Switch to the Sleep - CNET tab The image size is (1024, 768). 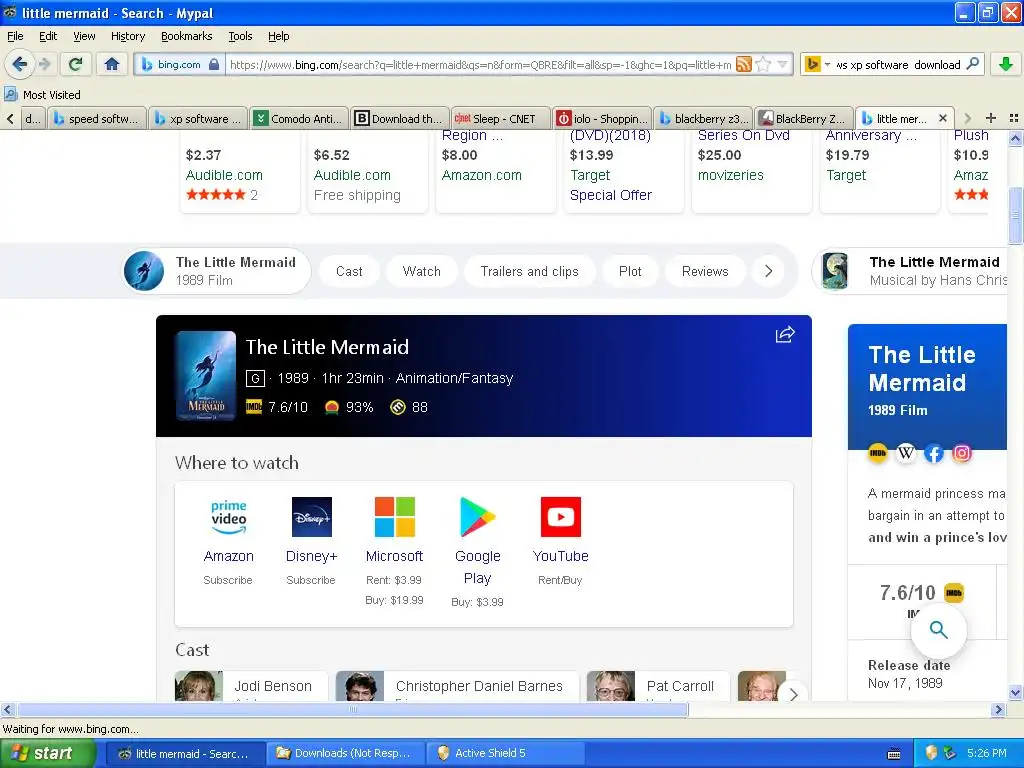pyautogui.click(x=500, y=118)
